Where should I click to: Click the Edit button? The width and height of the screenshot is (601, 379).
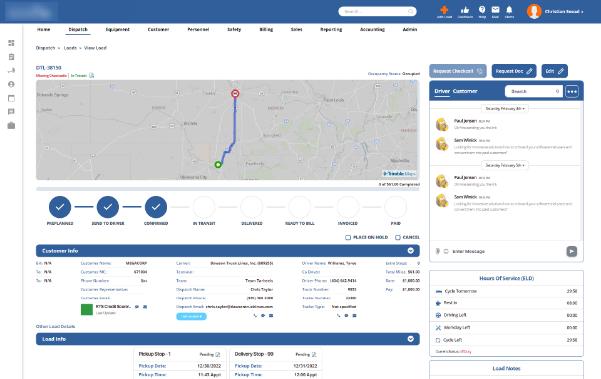[x=554, y=71]
